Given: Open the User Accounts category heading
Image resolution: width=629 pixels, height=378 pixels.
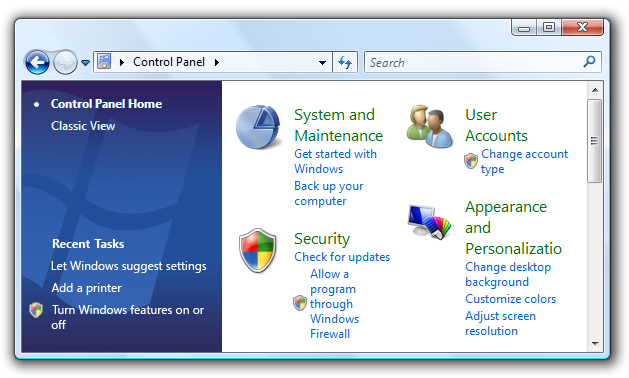Looking at the screenshot, I should point(496,125).
